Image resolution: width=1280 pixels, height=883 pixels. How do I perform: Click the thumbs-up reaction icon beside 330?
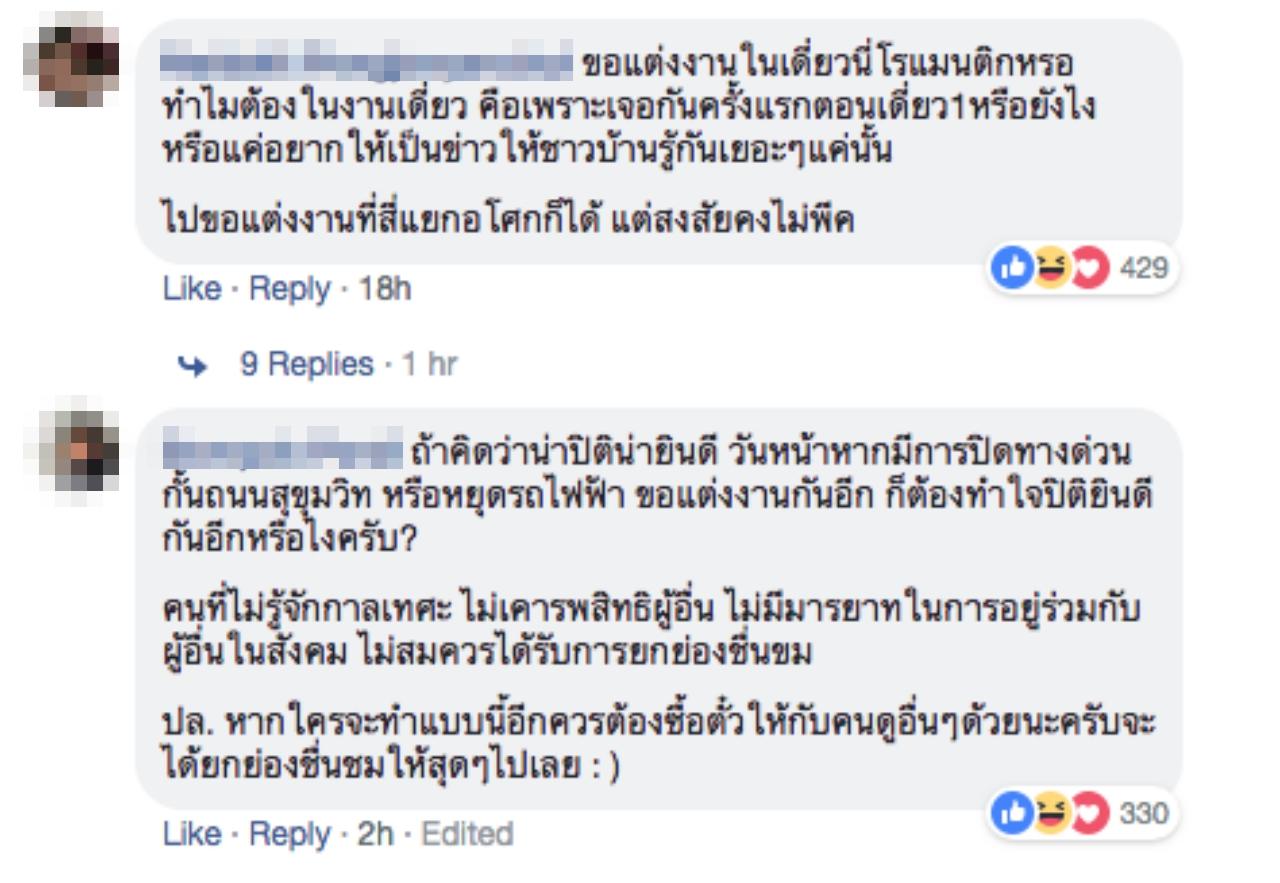click(x=1012, y=813)
